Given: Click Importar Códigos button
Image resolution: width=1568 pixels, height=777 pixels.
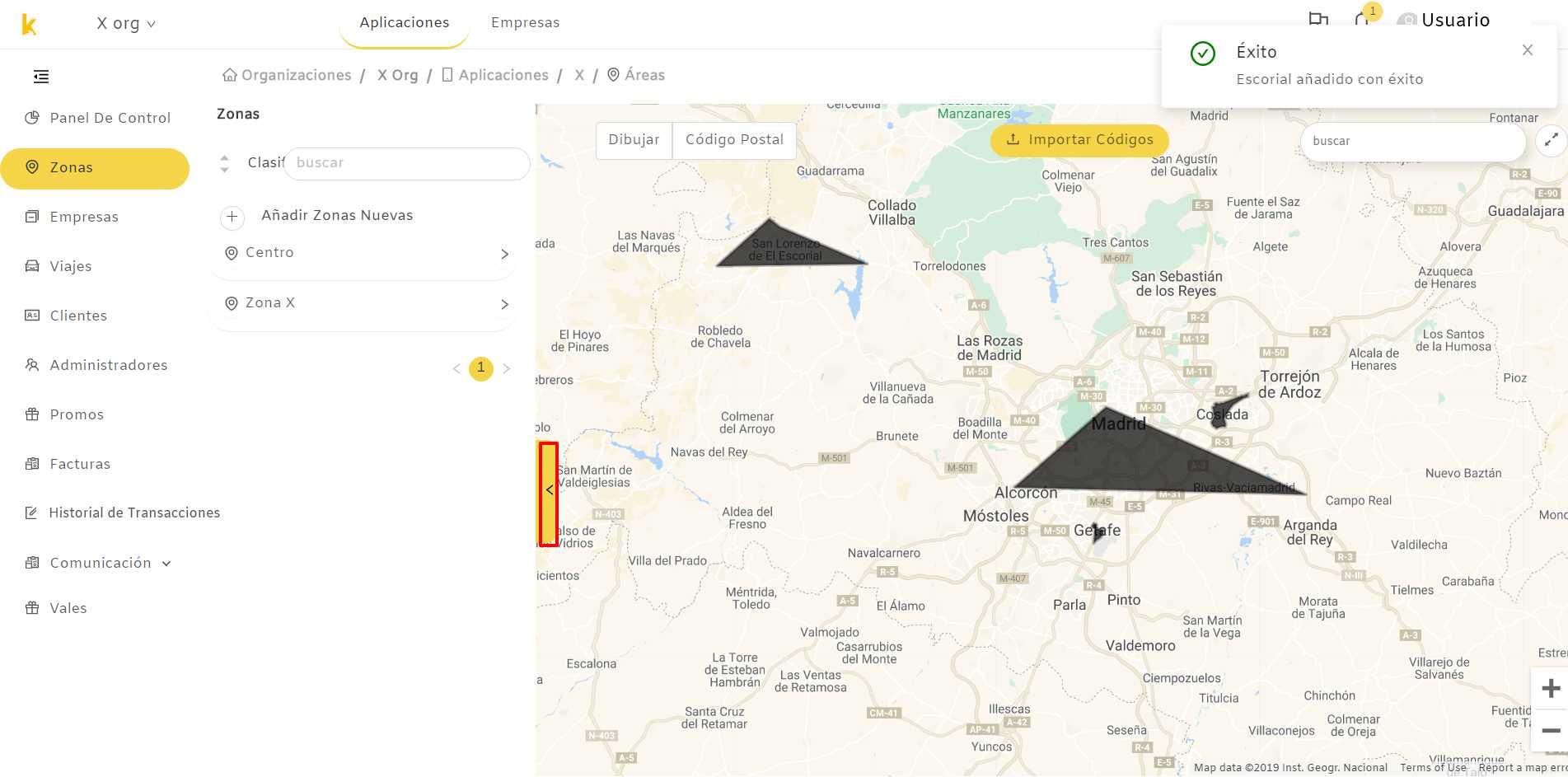Looking at the screenshot, I should pyautogui.click(x=1079, y=140).
